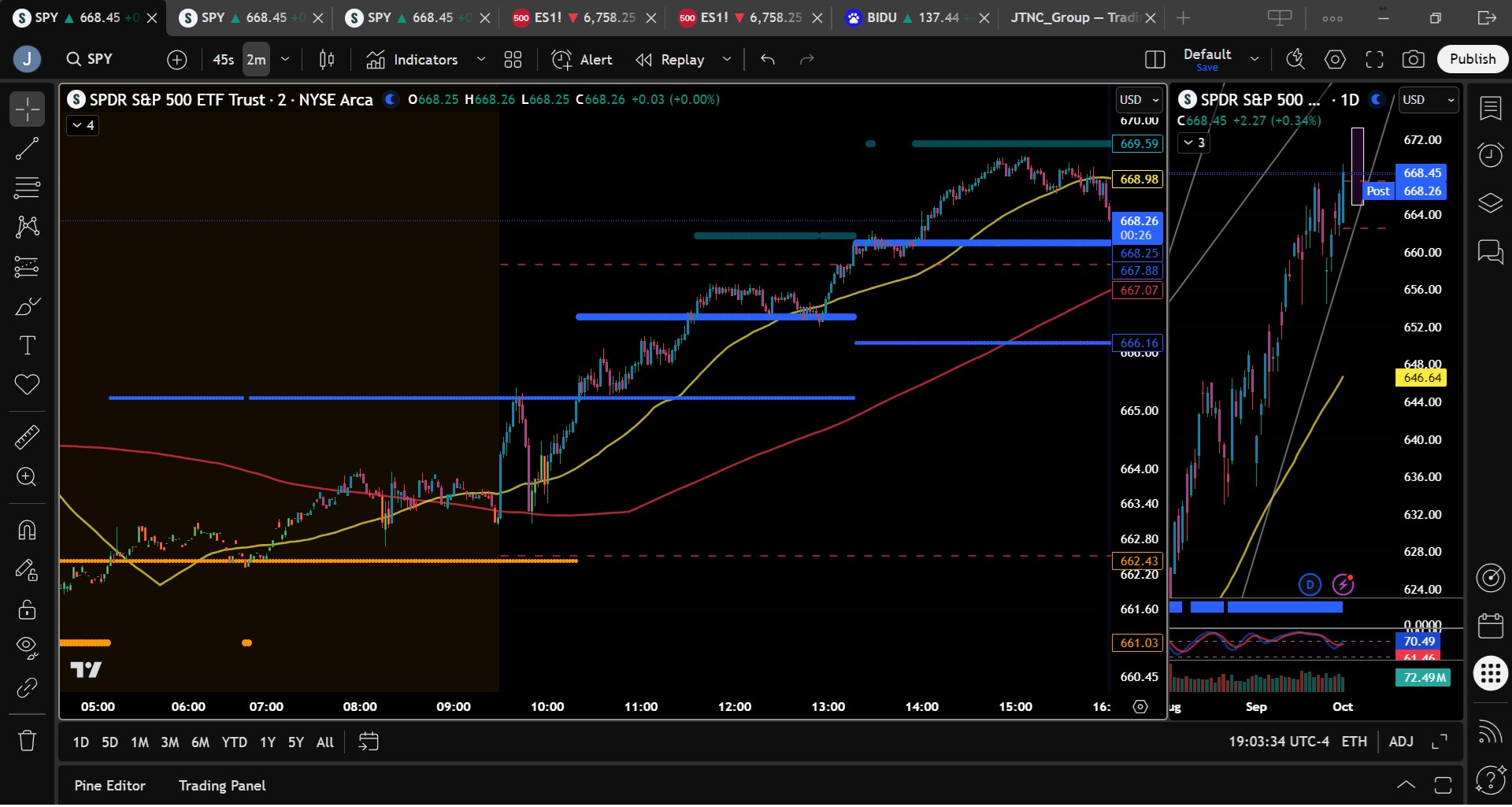Hide all drawings with eye icon
This screenshot has width=1512, height=807.
[x=27, y=648]
